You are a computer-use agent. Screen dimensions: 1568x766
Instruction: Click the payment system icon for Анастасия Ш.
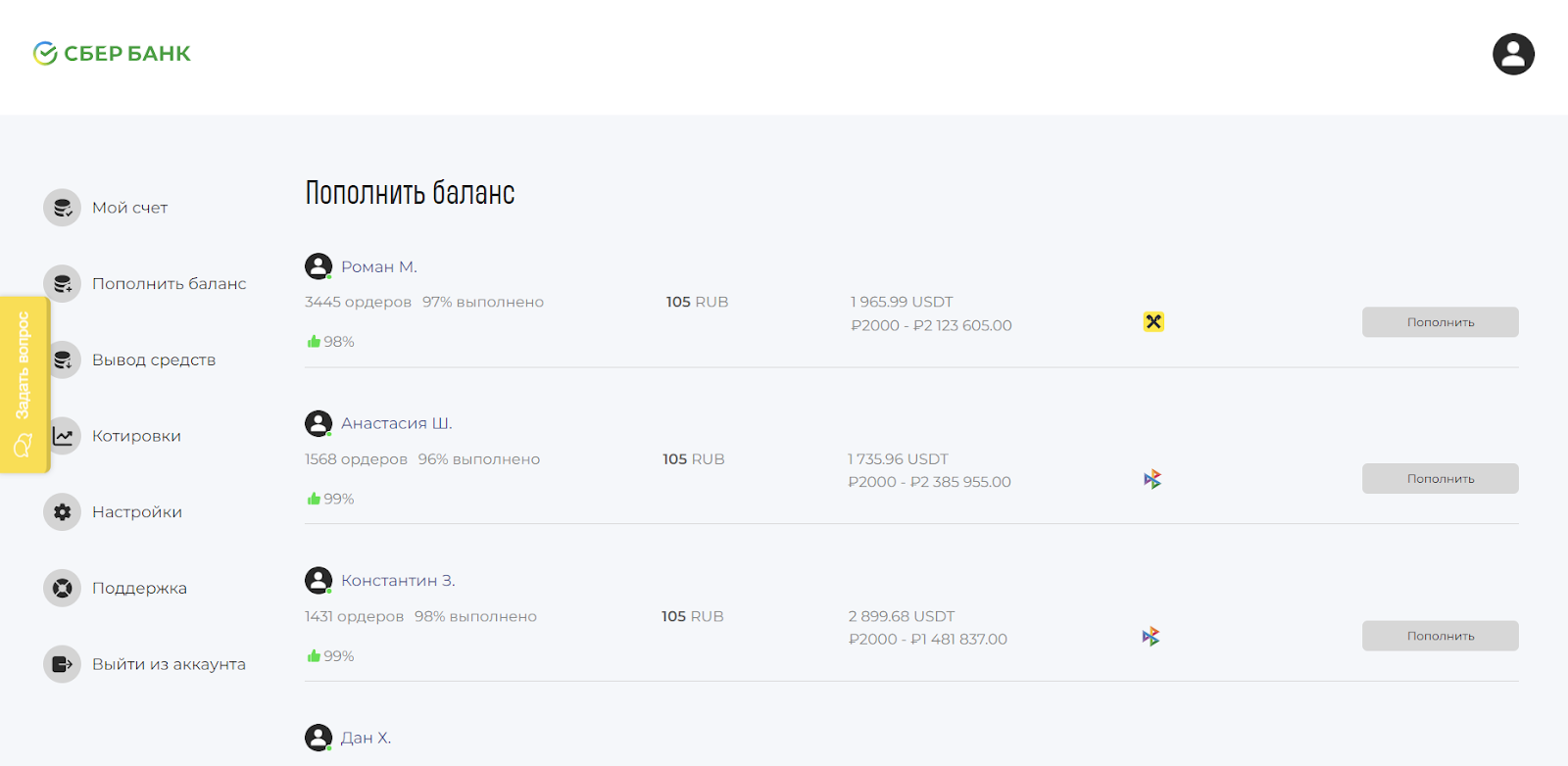coord(1152,479)
